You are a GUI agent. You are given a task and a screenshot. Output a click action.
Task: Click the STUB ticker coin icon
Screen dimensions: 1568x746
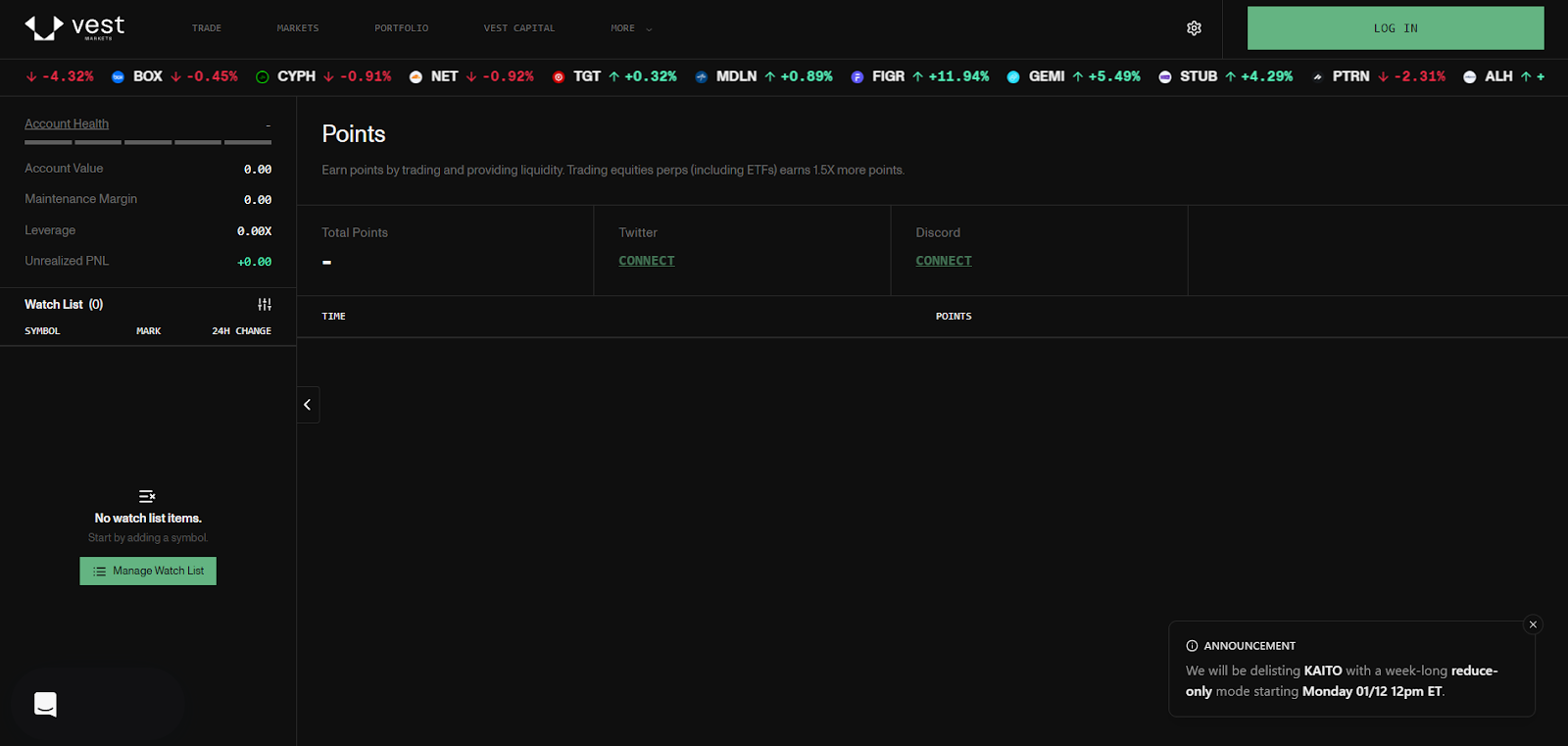click(x=1165, y=77)
